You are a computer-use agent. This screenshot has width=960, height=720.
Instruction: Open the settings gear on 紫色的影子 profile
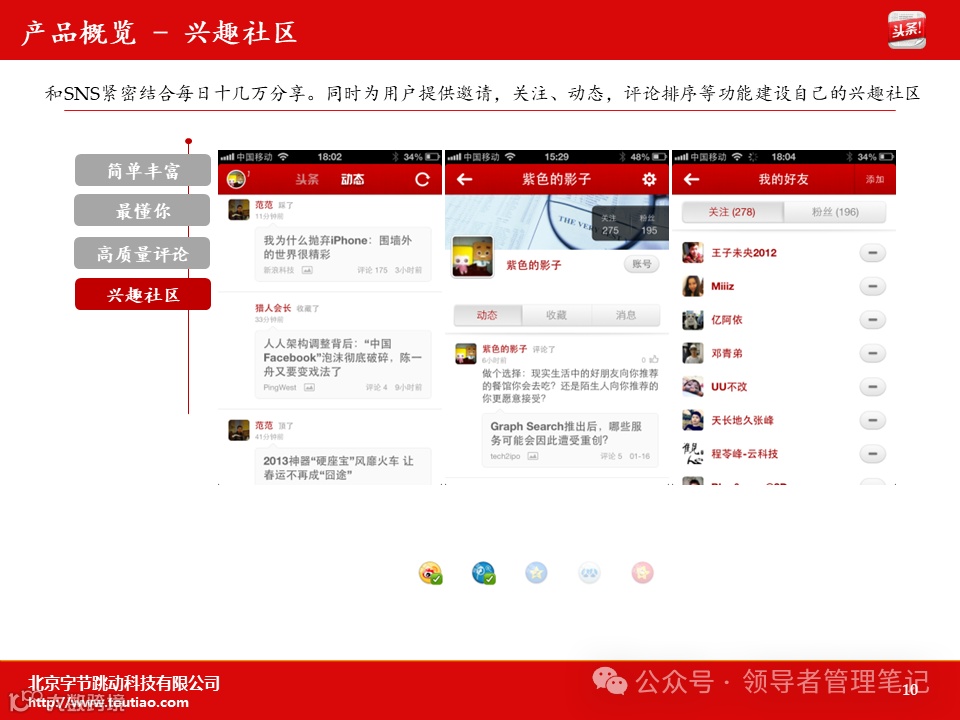pos(648,181)
